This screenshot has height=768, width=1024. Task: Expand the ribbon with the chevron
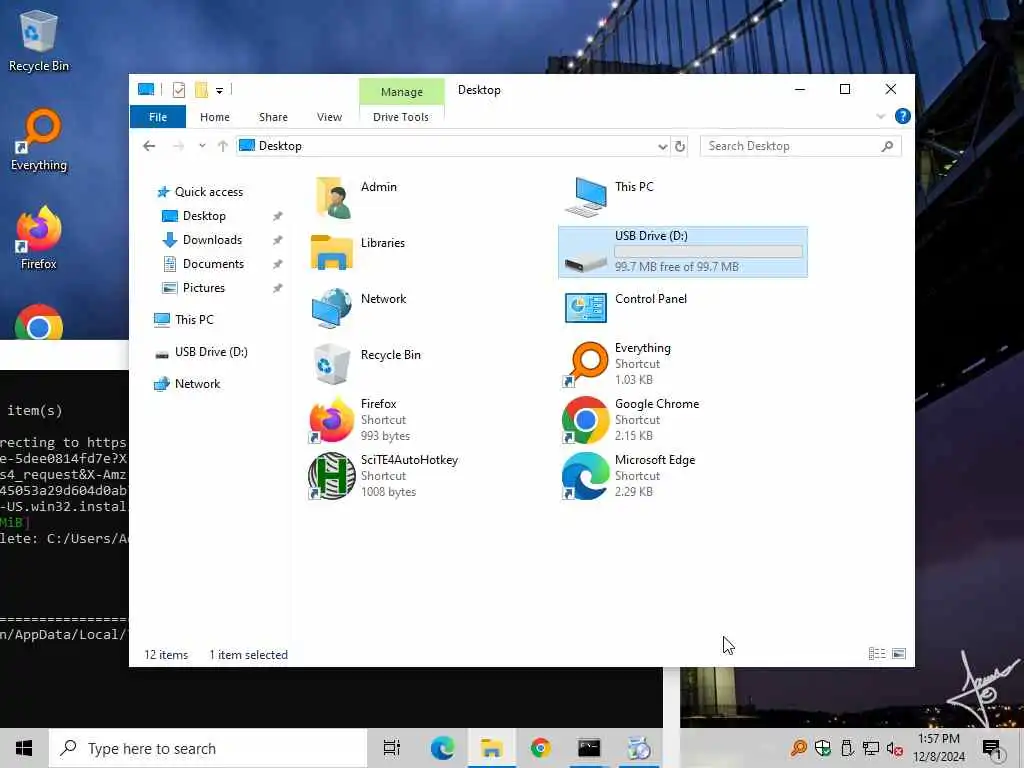880,116
